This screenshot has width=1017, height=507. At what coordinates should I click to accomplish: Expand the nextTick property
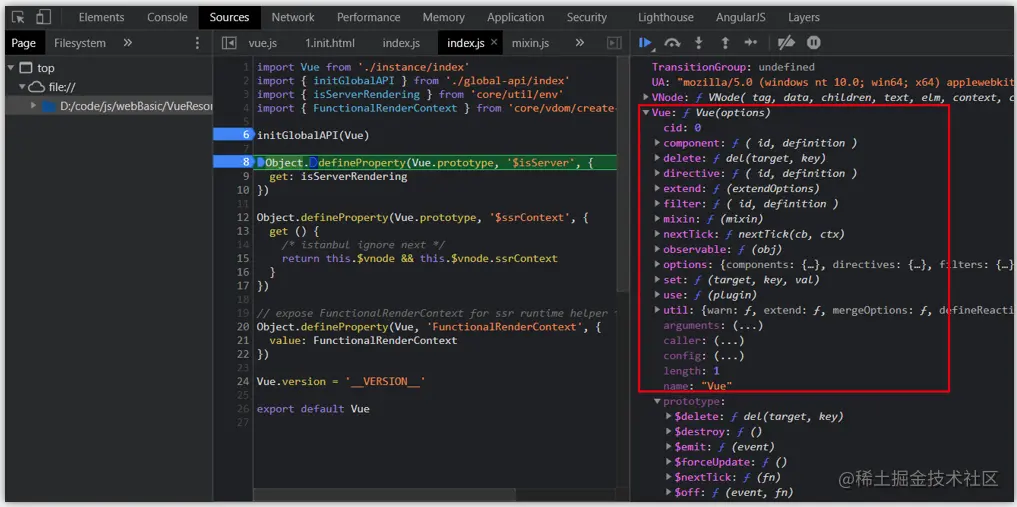pyautogui.click(x=658, y=234)
